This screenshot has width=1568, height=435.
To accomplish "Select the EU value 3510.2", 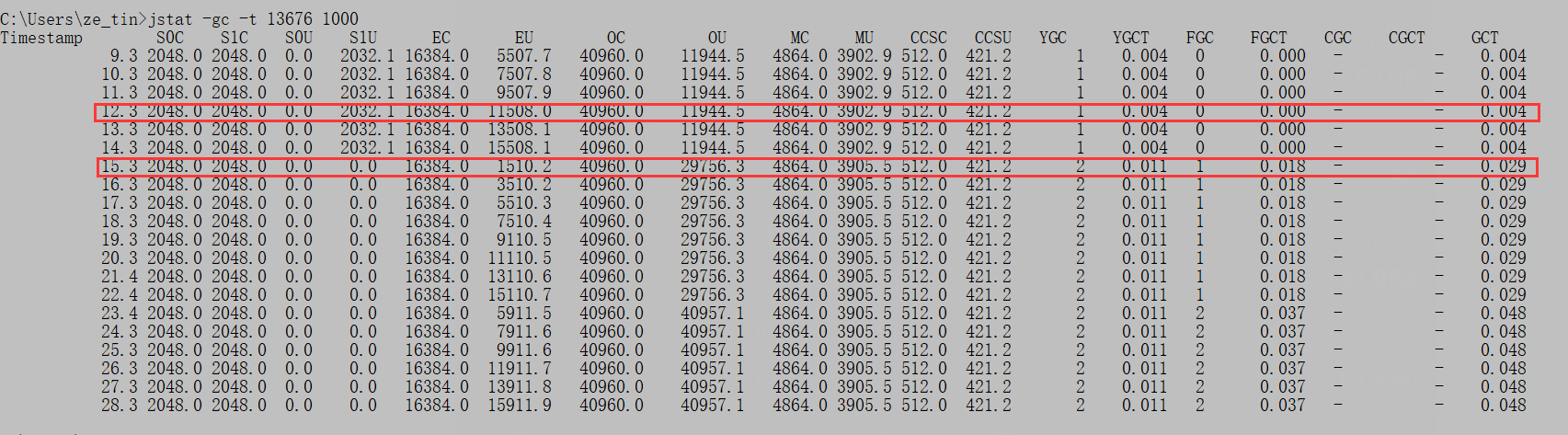I will [x=524, y=185].
